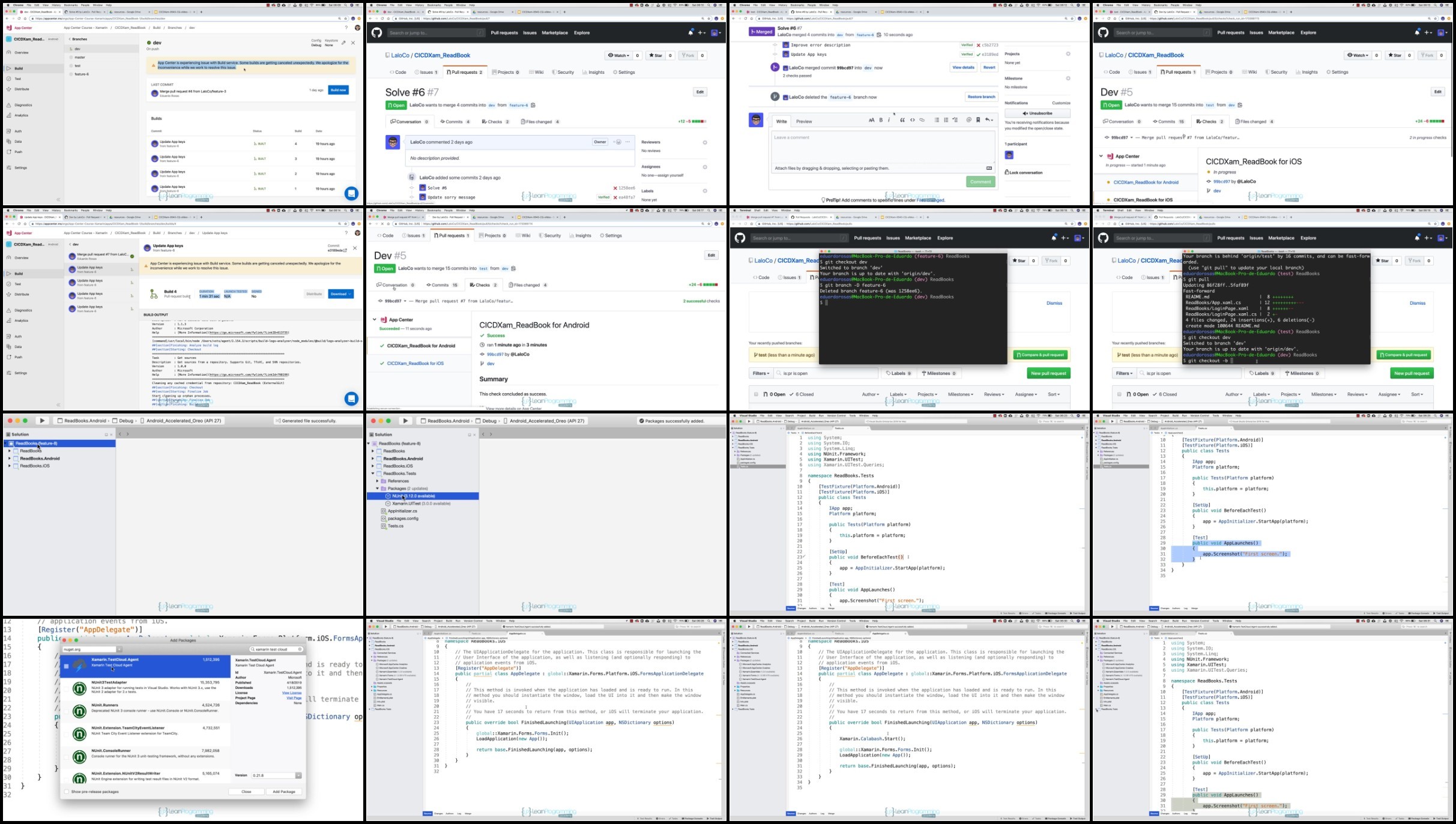Open Download dropdown on Build 4 page
Viewport: 1456px width, 824px height.
coord(340,294)
